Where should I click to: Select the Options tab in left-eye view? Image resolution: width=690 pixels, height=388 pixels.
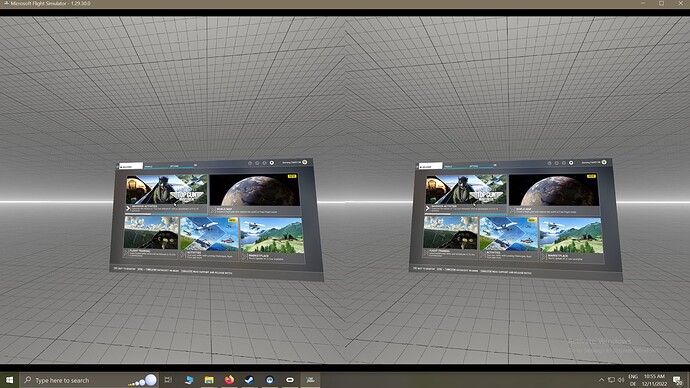click(175, 166)
